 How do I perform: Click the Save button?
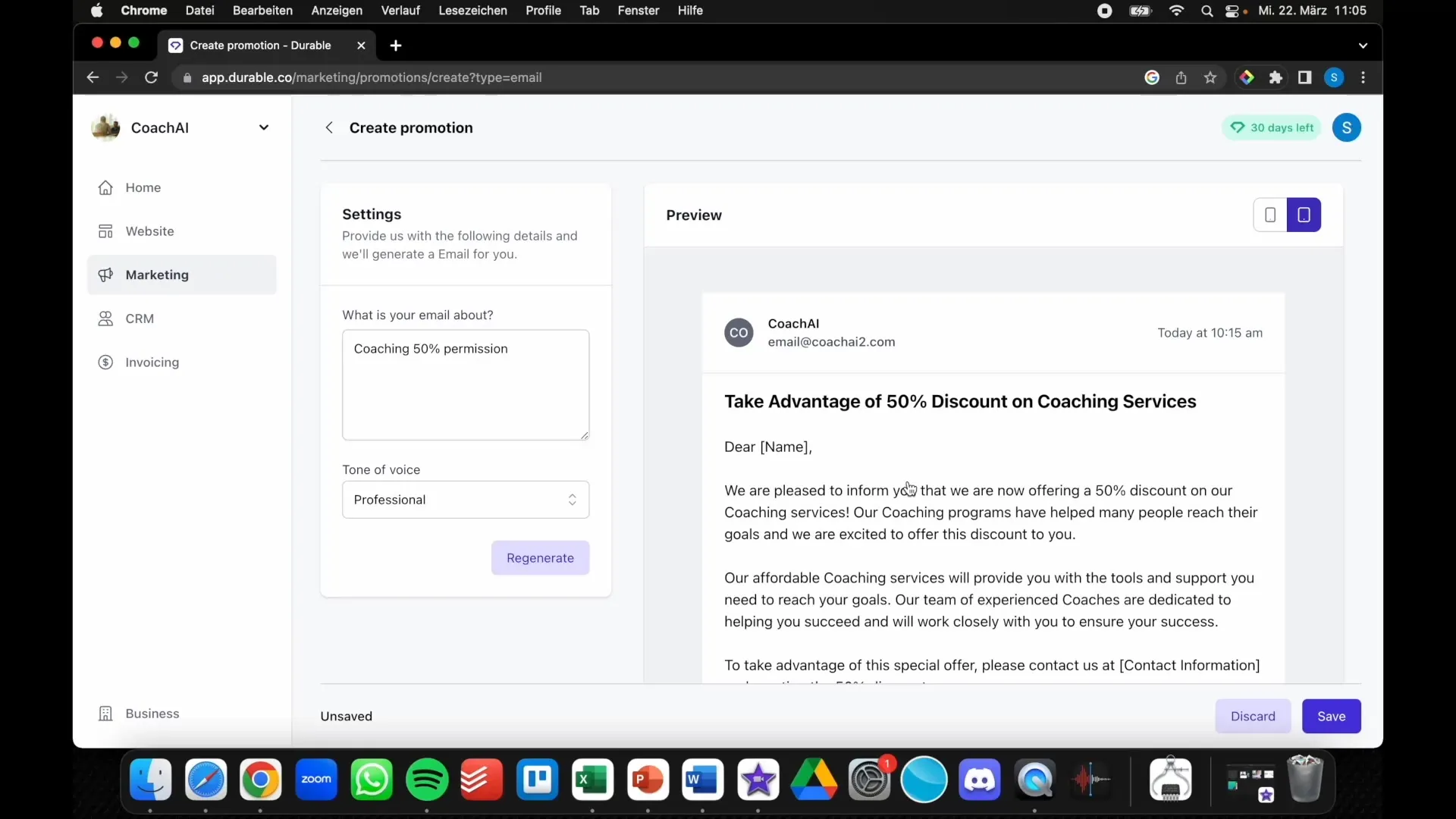[1331, 716]
